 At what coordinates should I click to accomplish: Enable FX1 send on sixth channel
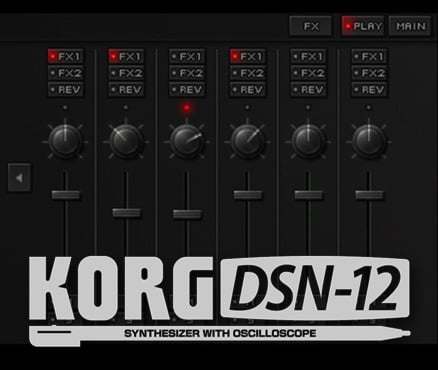(369, 56)
